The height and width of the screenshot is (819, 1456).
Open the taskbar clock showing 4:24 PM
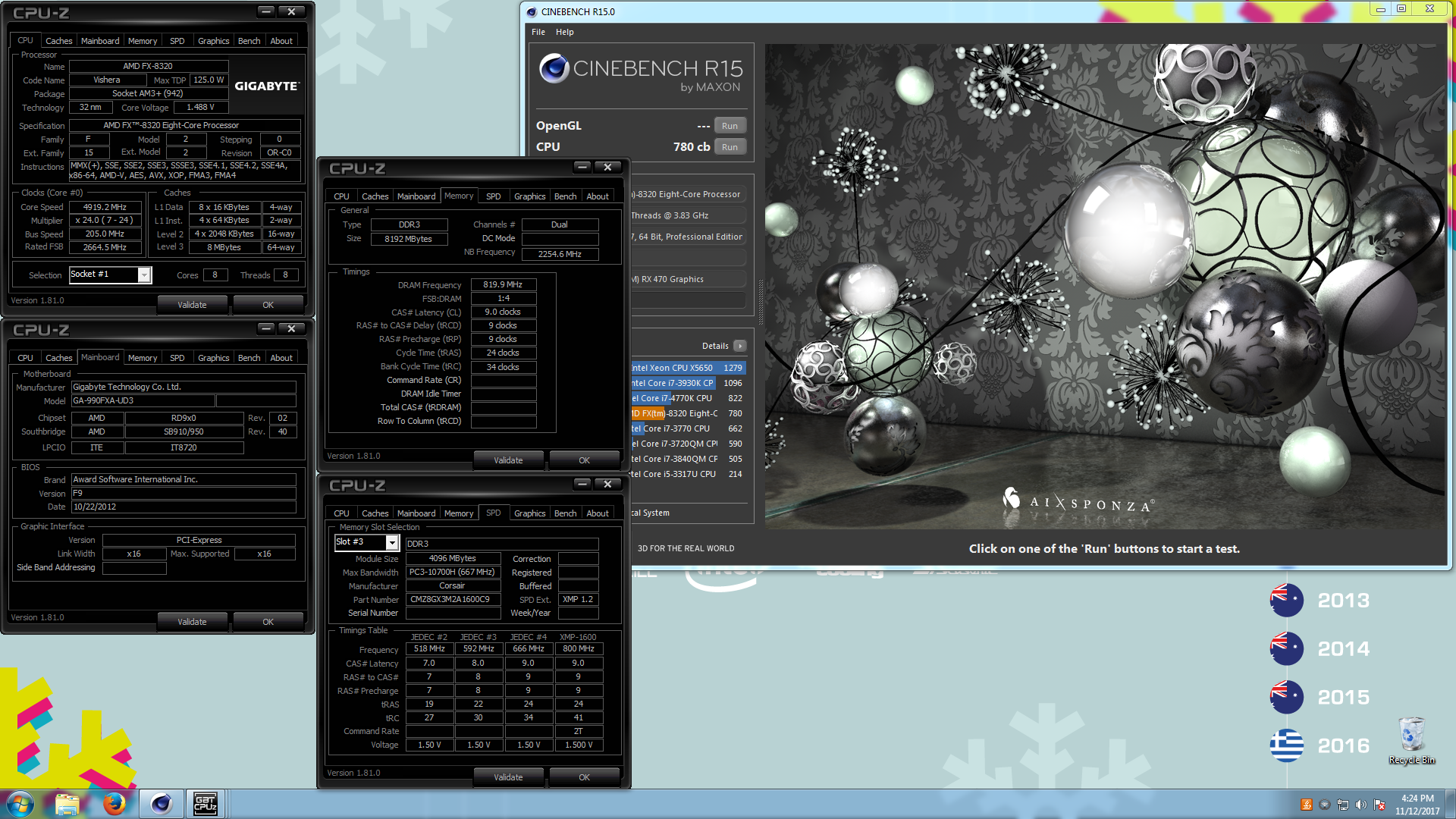1417,805
